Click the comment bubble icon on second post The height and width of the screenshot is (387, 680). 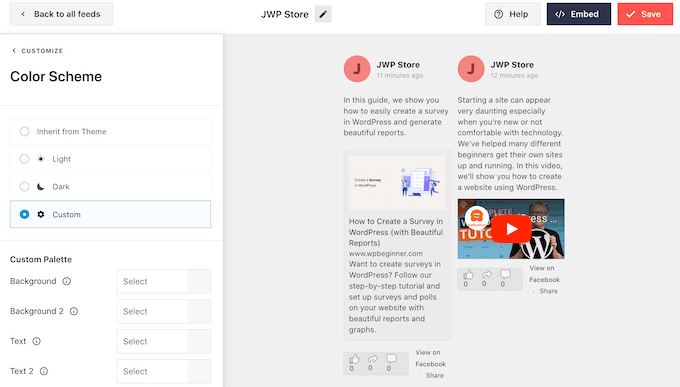[x=505, y=274]
